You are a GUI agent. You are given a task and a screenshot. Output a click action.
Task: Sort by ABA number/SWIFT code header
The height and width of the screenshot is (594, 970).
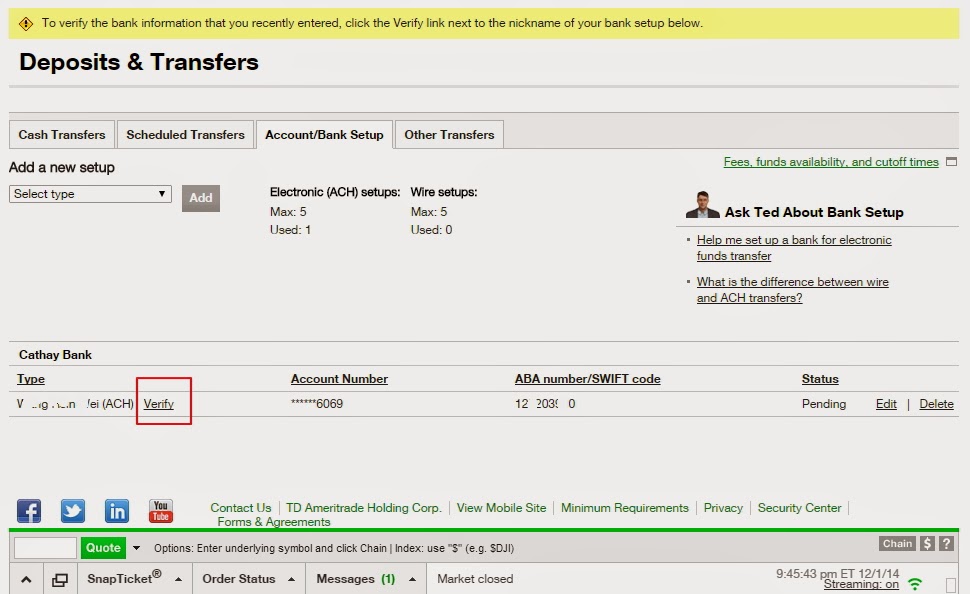[588, 379]
